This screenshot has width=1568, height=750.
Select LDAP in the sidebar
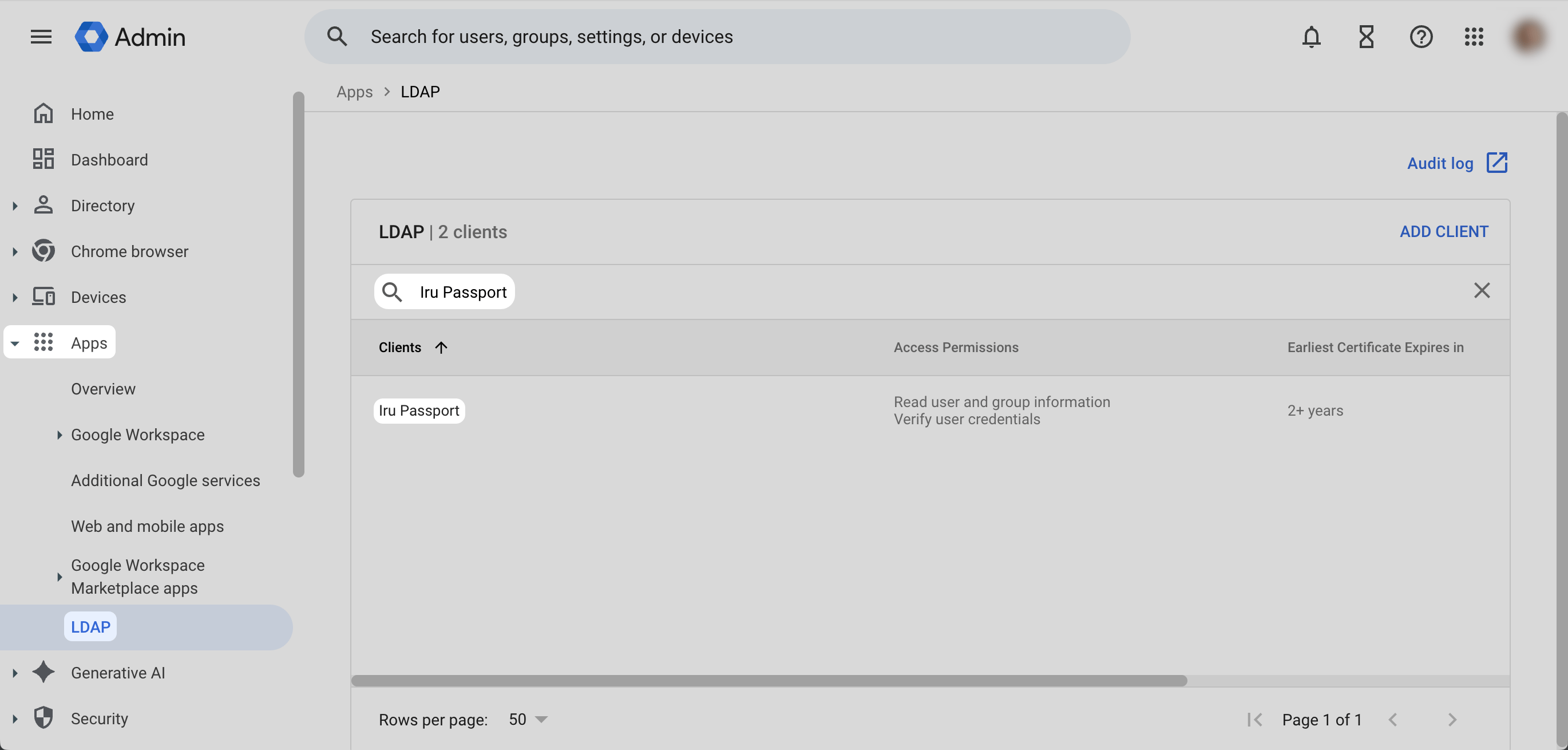90,626
